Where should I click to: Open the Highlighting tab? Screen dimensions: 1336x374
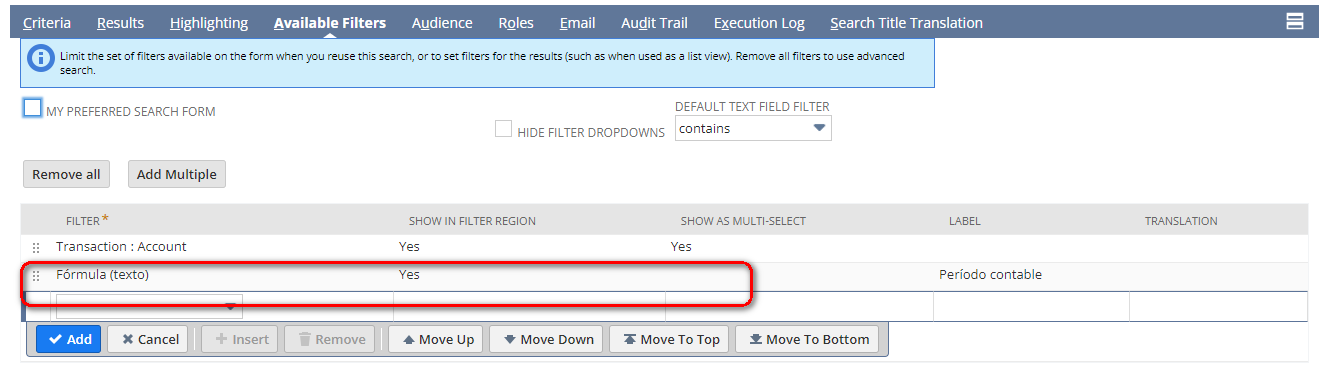209,23
